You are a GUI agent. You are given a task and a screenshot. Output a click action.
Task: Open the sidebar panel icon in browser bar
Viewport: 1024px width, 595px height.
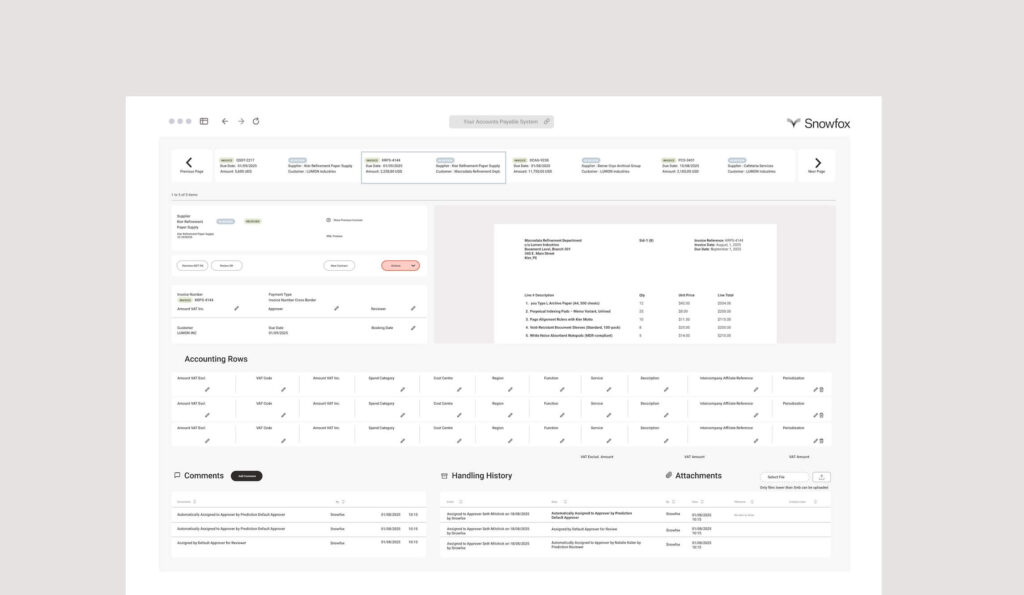pos(204,121)
